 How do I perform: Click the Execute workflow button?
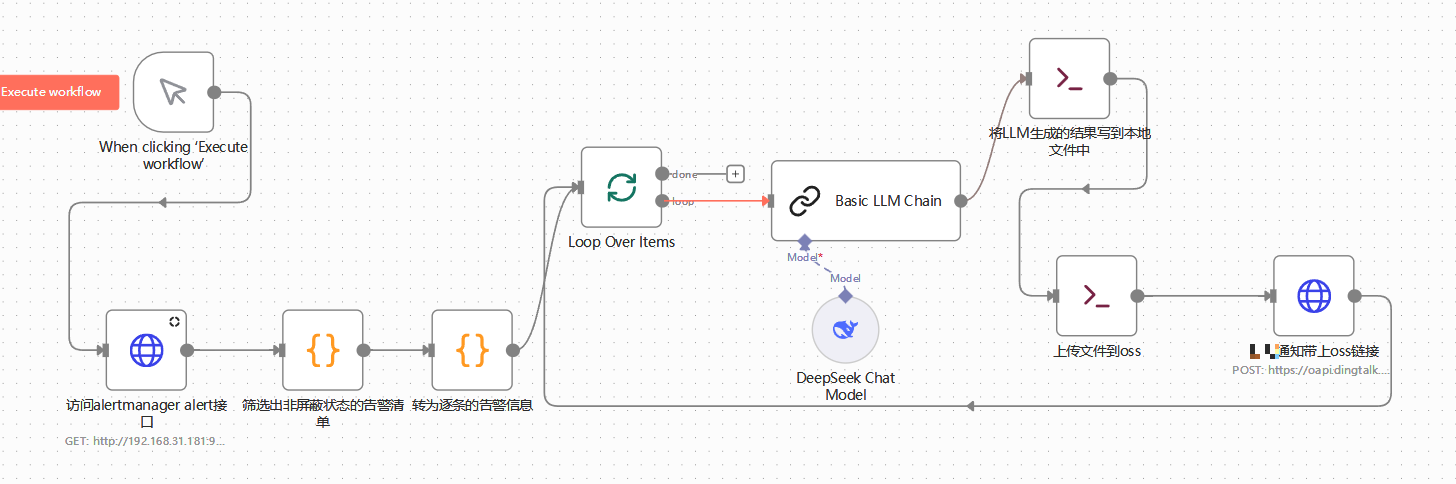[59, 92]
